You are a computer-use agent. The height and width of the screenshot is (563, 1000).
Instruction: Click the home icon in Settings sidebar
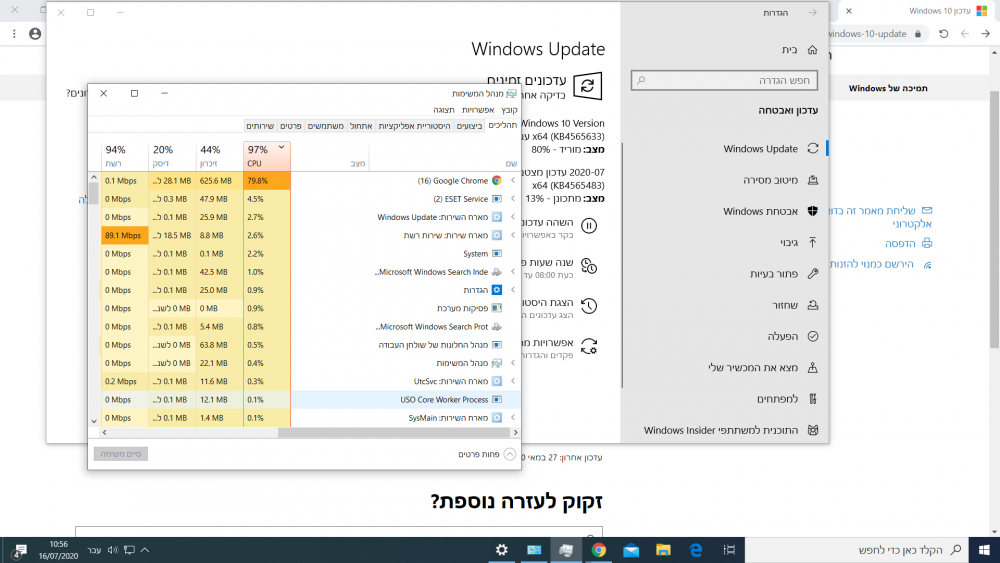pos(812,50)
